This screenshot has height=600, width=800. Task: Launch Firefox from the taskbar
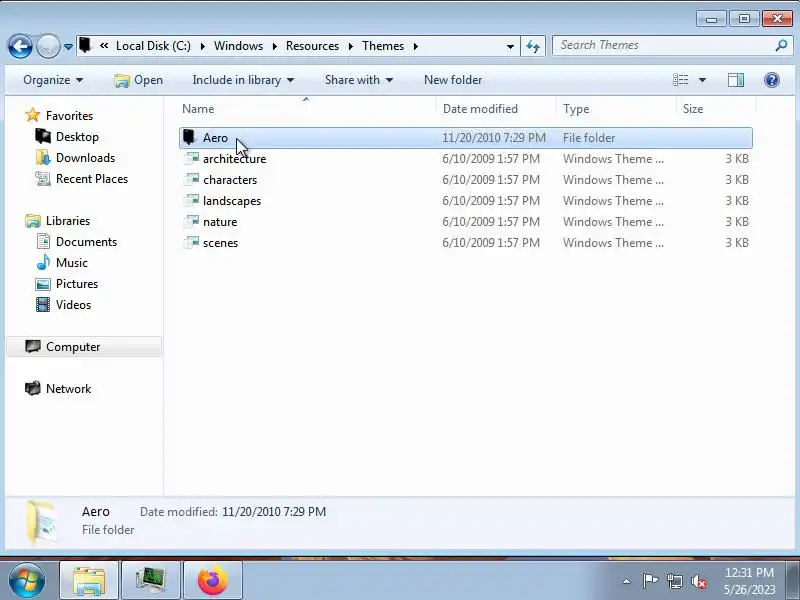coord(213,581)
